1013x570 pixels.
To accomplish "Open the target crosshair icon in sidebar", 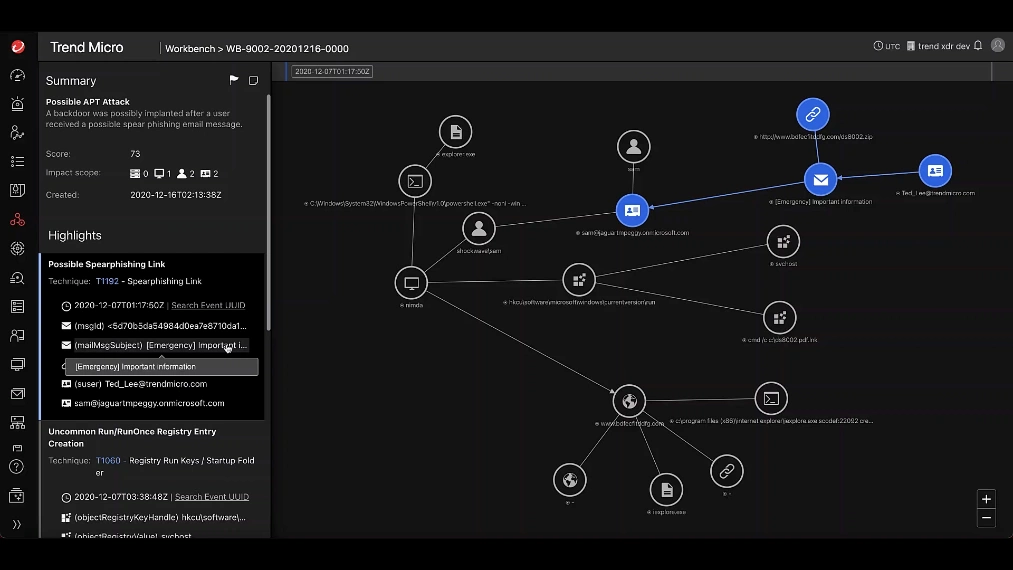I will tap(17, 249).
